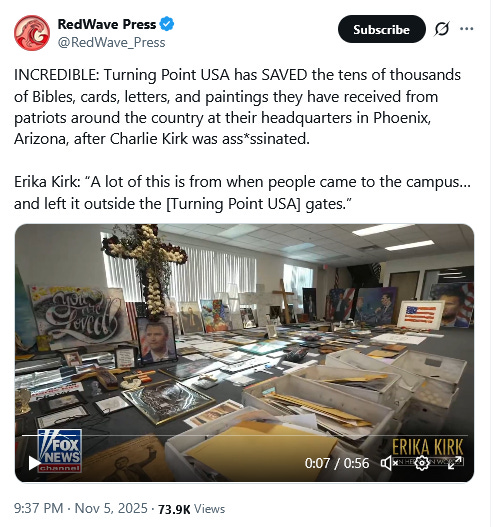
Task: Click the tweet body text
Action: [x=242, y=139]
